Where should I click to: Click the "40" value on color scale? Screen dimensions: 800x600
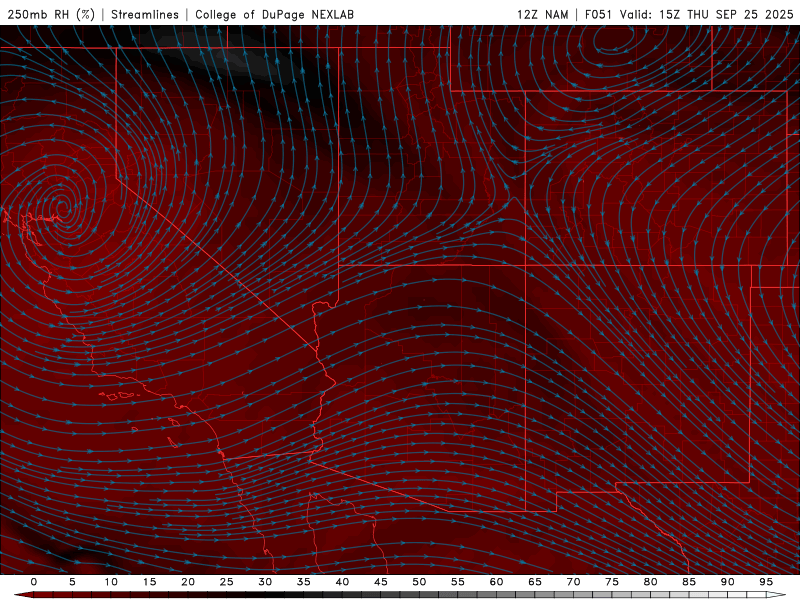[x=342, y=582]
